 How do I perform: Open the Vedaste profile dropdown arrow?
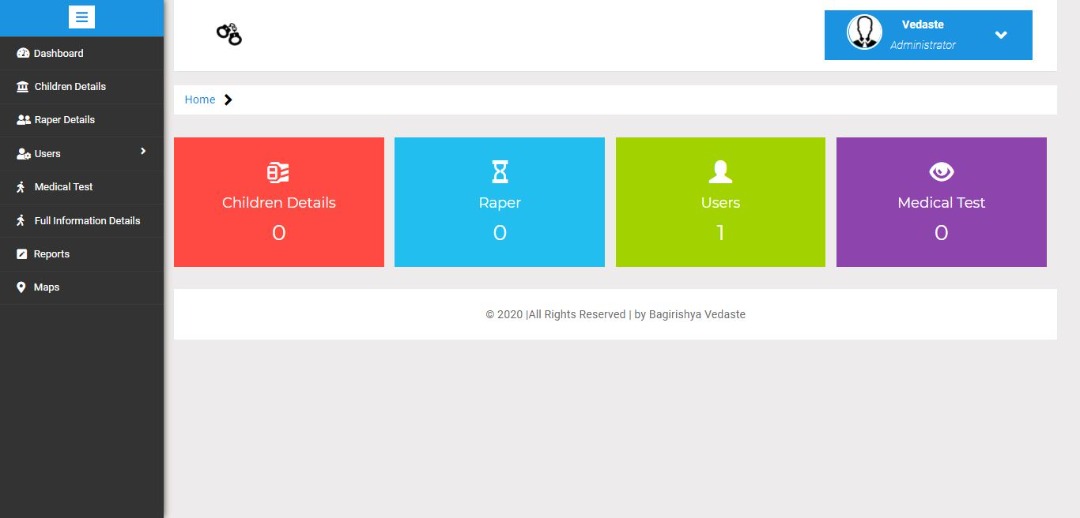(x=1001, y=35)
